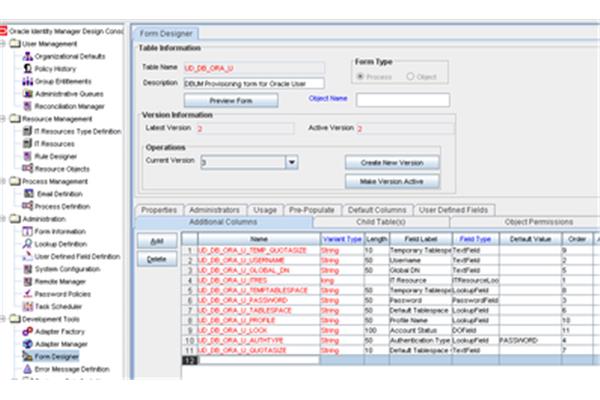Open the Current Version dropdown arrow
The height and width of the screenshot is (400, 600).
coord(292,162)
